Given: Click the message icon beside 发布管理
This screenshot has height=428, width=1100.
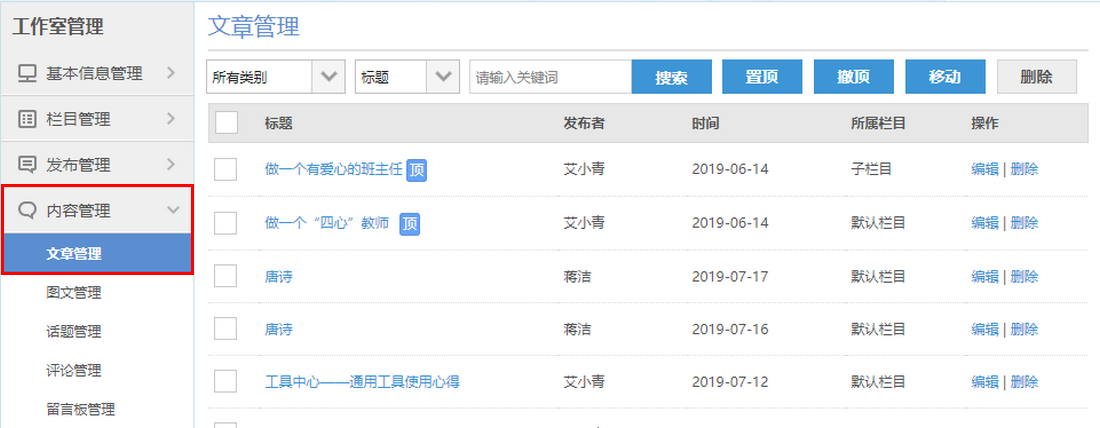Looking at the screenshot, I should click(27, 165).
